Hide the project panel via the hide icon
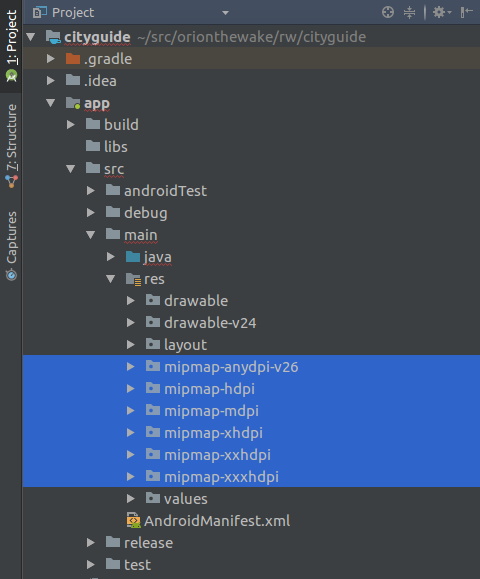The width and height of the screenshot is (480, 579). point(466,13)
